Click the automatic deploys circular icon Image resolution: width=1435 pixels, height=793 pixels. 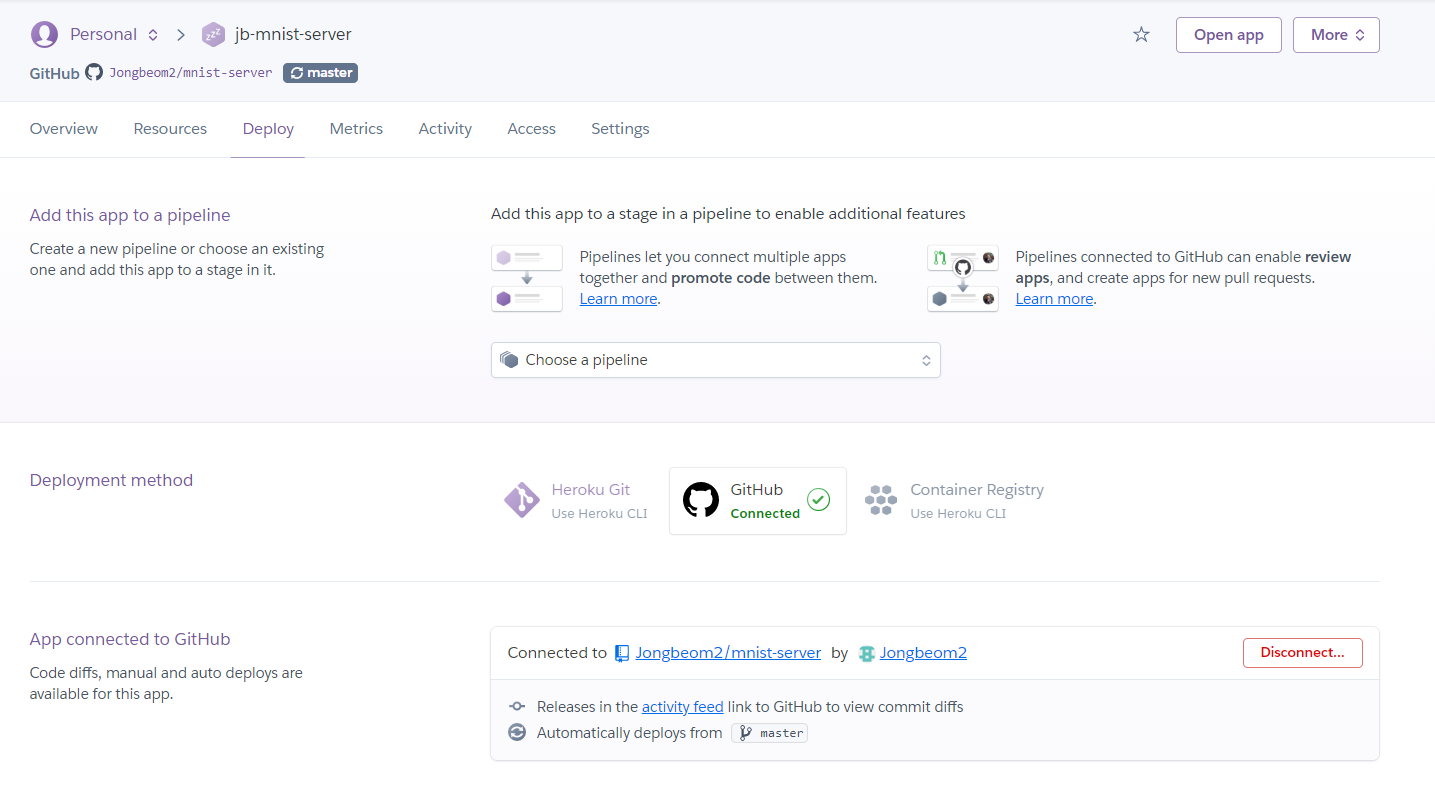click(x=517, y=733)
